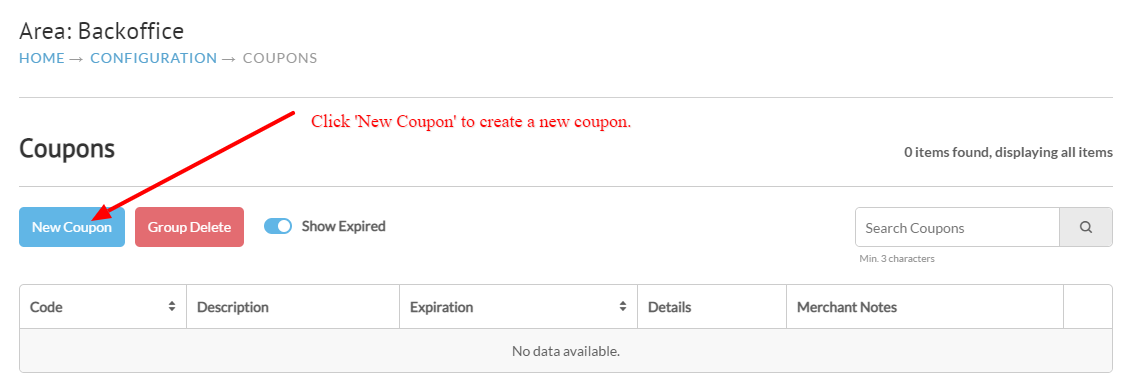Click the Coupons page heading

pyautogui.click(x=67, y=148)
